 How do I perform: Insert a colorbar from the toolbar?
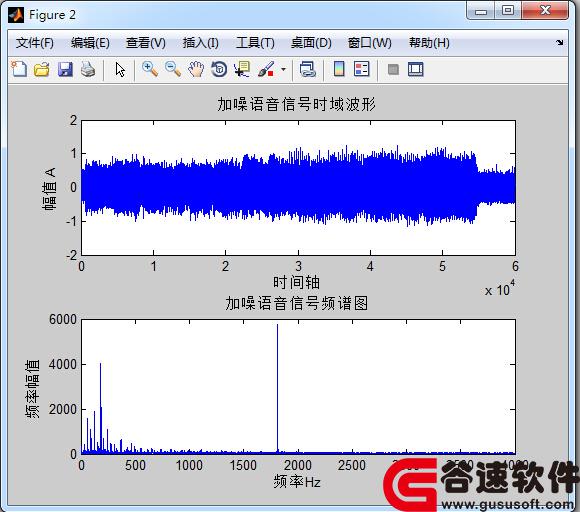(x=339, y=69)
